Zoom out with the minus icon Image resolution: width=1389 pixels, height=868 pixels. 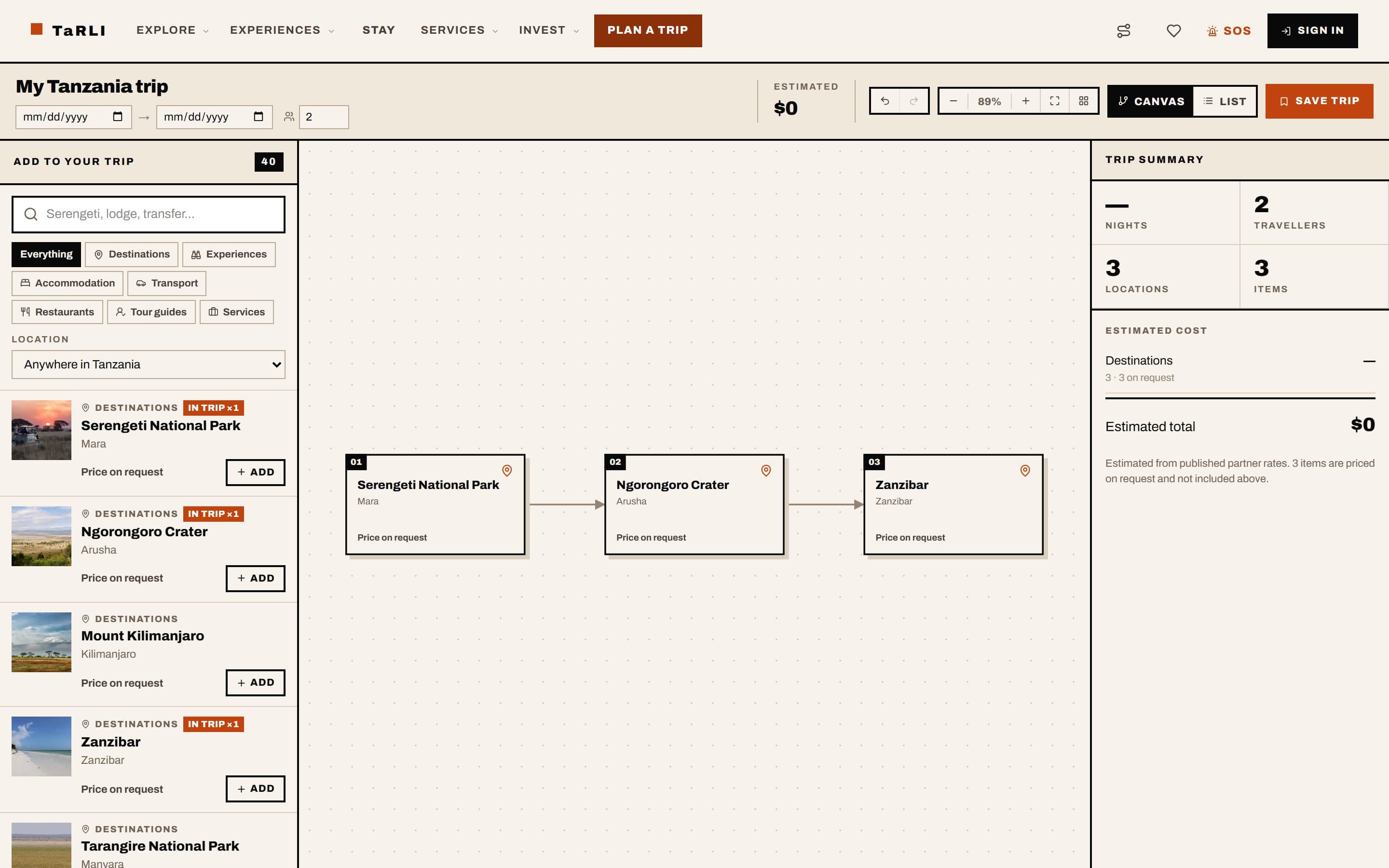coord(953,101)
